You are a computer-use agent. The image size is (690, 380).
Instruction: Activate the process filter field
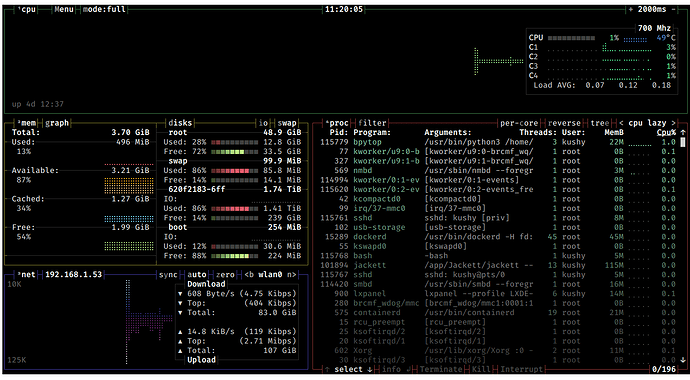coord(372,123)
